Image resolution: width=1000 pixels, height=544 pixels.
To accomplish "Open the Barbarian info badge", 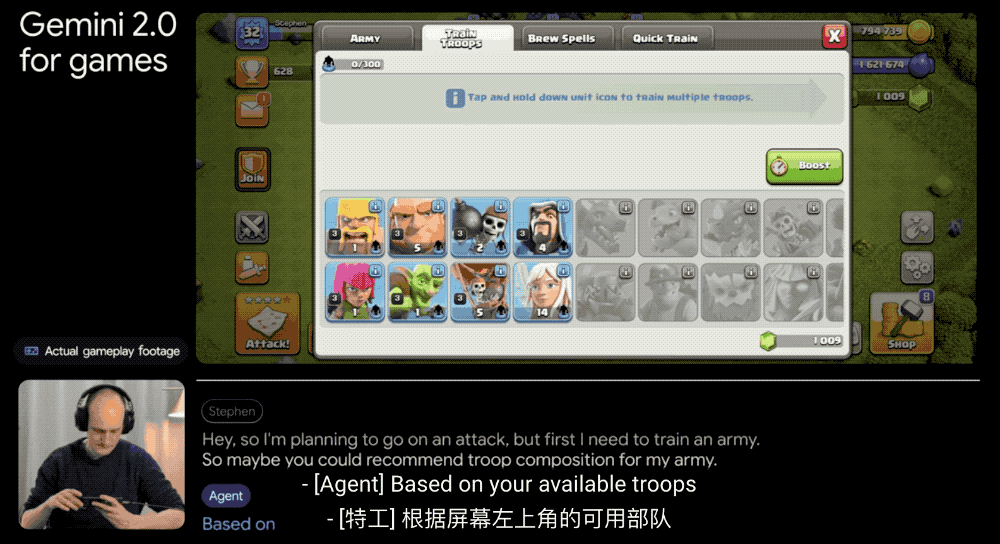I will click(376, 206).
